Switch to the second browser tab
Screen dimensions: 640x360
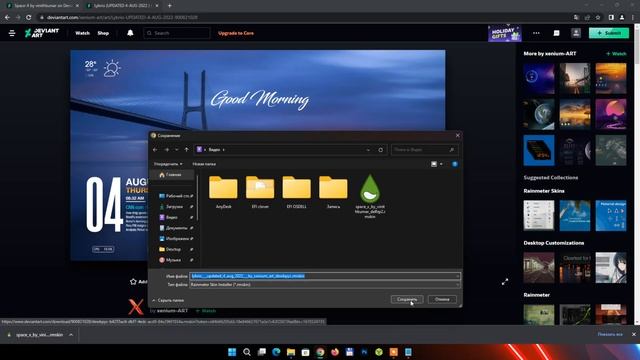pos(121,6)
